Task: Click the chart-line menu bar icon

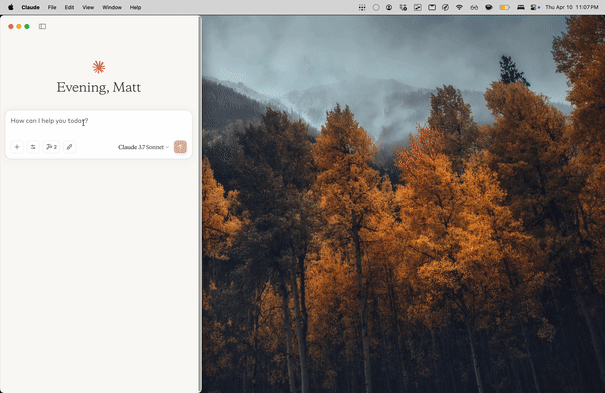Action: click(x=417, y=7)
